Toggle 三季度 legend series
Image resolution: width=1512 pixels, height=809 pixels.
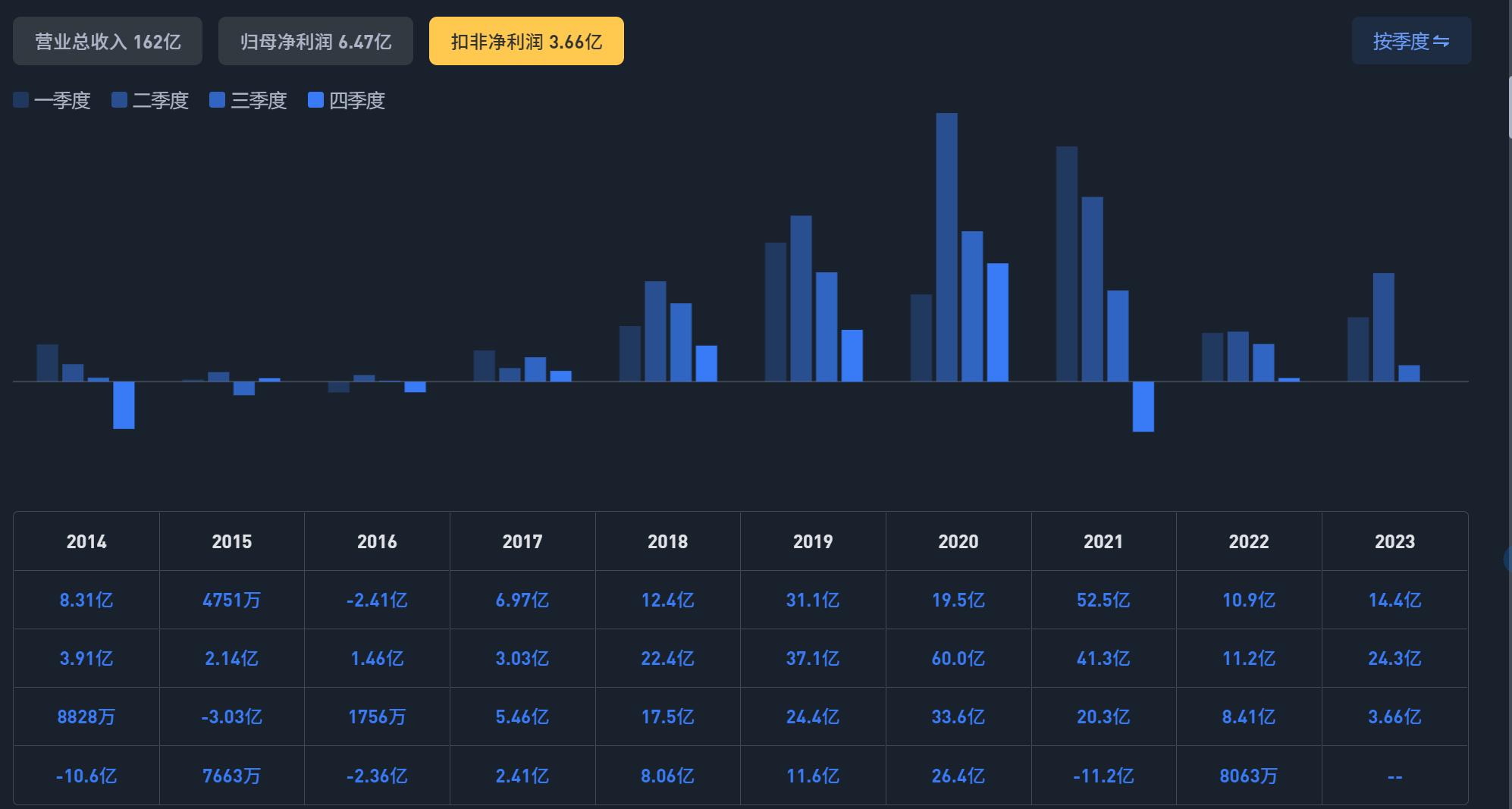(x=249, y=100)
